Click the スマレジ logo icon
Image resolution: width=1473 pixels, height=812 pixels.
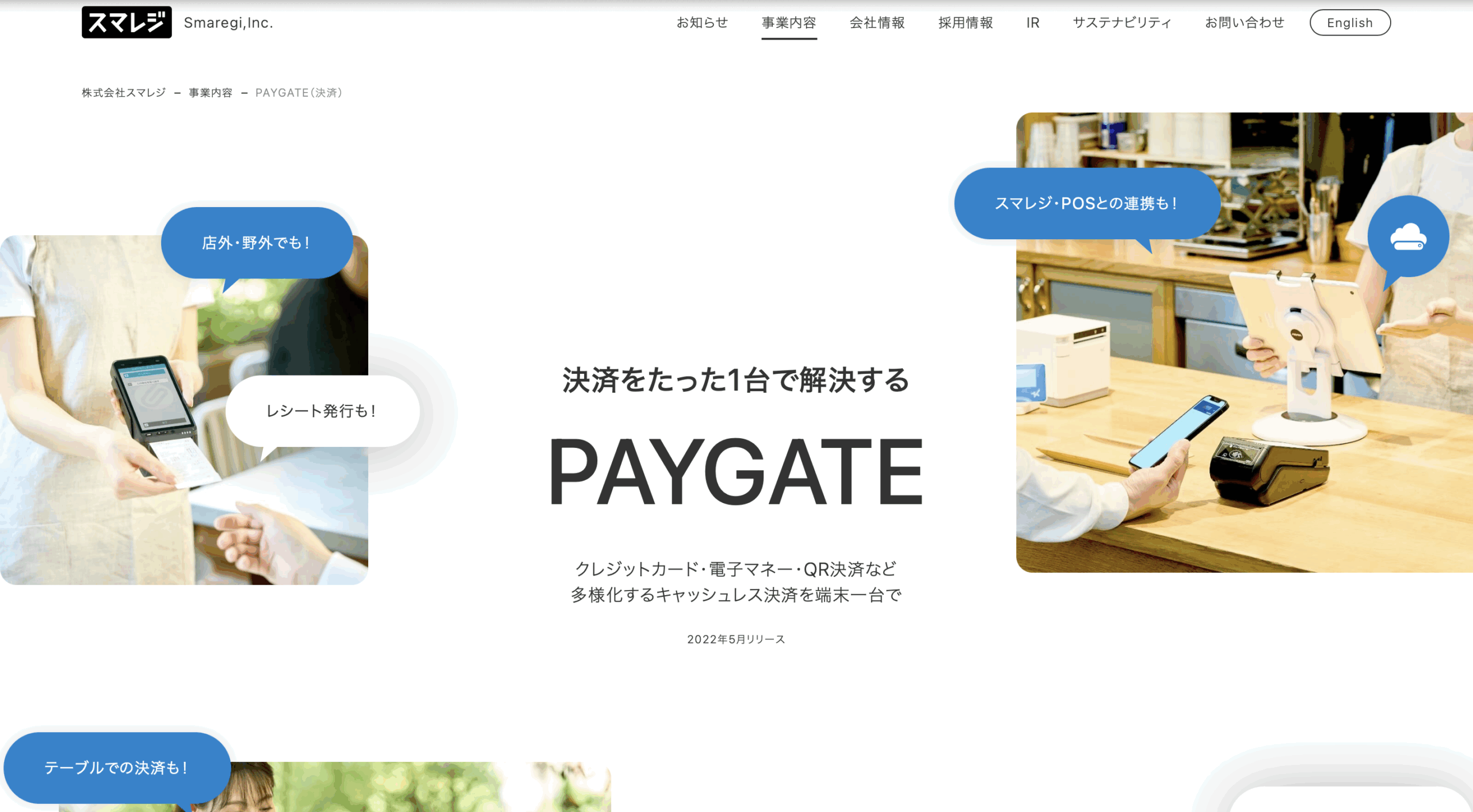pos(127,22)
